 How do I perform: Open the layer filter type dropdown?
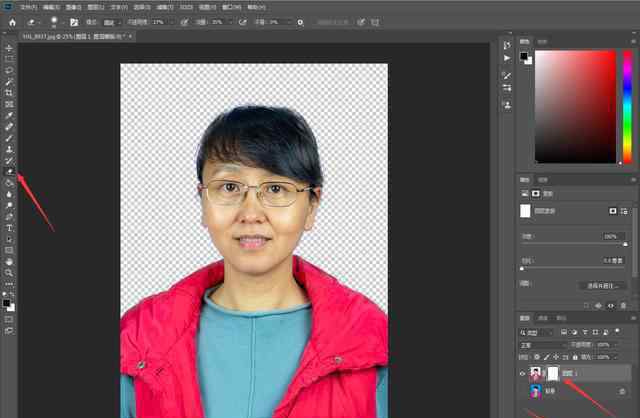tap(536, 333)
